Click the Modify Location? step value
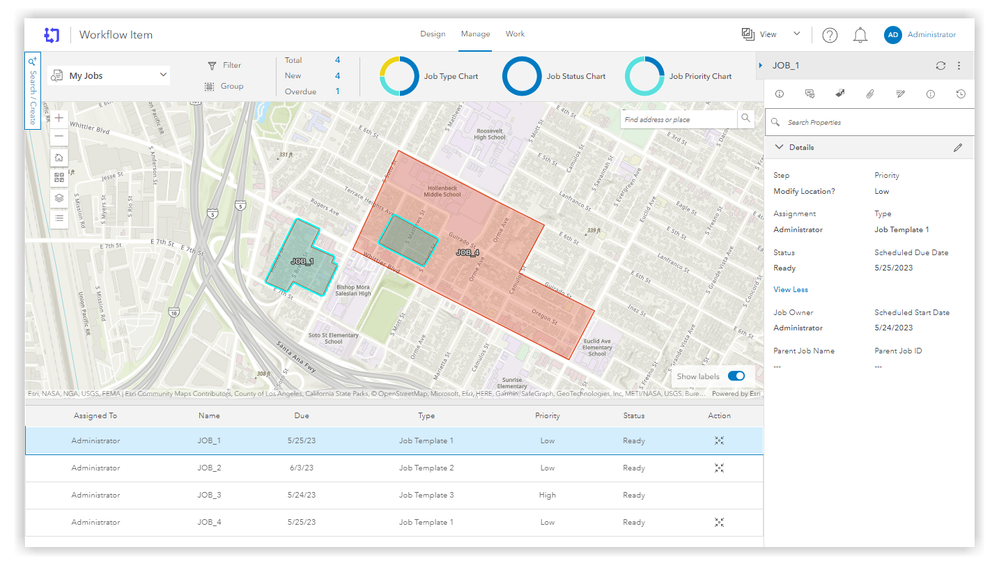 804,191
